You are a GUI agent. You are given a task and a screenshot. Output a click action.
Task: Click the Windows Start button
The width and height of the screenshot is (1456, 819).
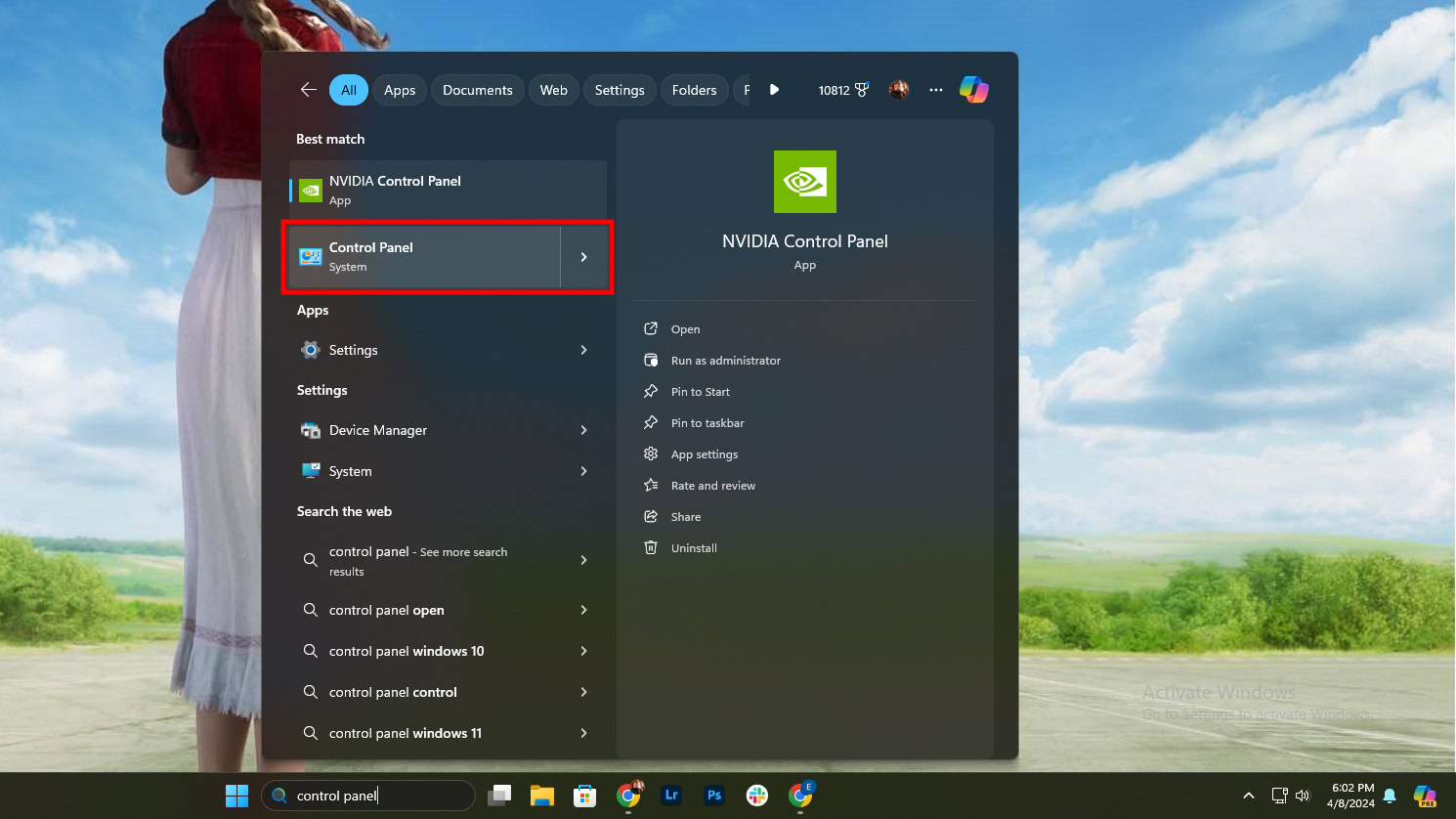point(236,796)
